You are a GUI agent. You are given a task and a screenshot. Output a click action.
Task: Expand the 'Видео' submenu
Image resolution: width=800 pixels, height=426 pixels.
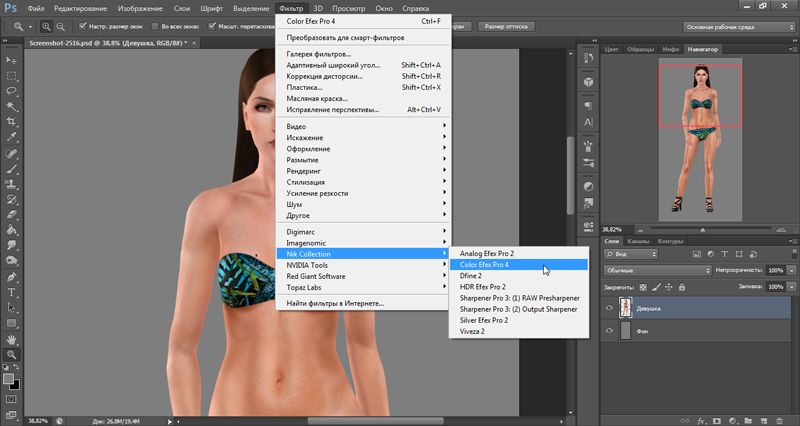(363, 127)
